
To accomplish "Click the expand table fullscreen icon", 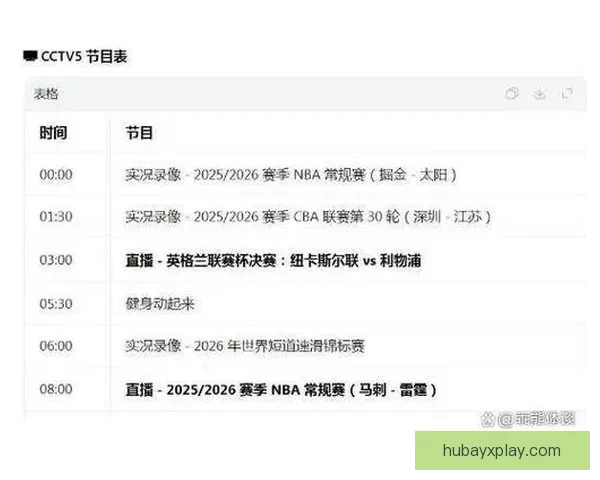I will [567, 93].
